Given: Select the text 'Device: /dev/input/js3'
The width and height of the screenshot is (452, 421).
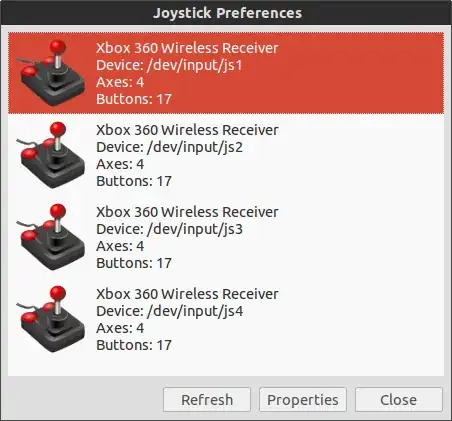Looking at the screenshot, I should [x=169, y=229].
